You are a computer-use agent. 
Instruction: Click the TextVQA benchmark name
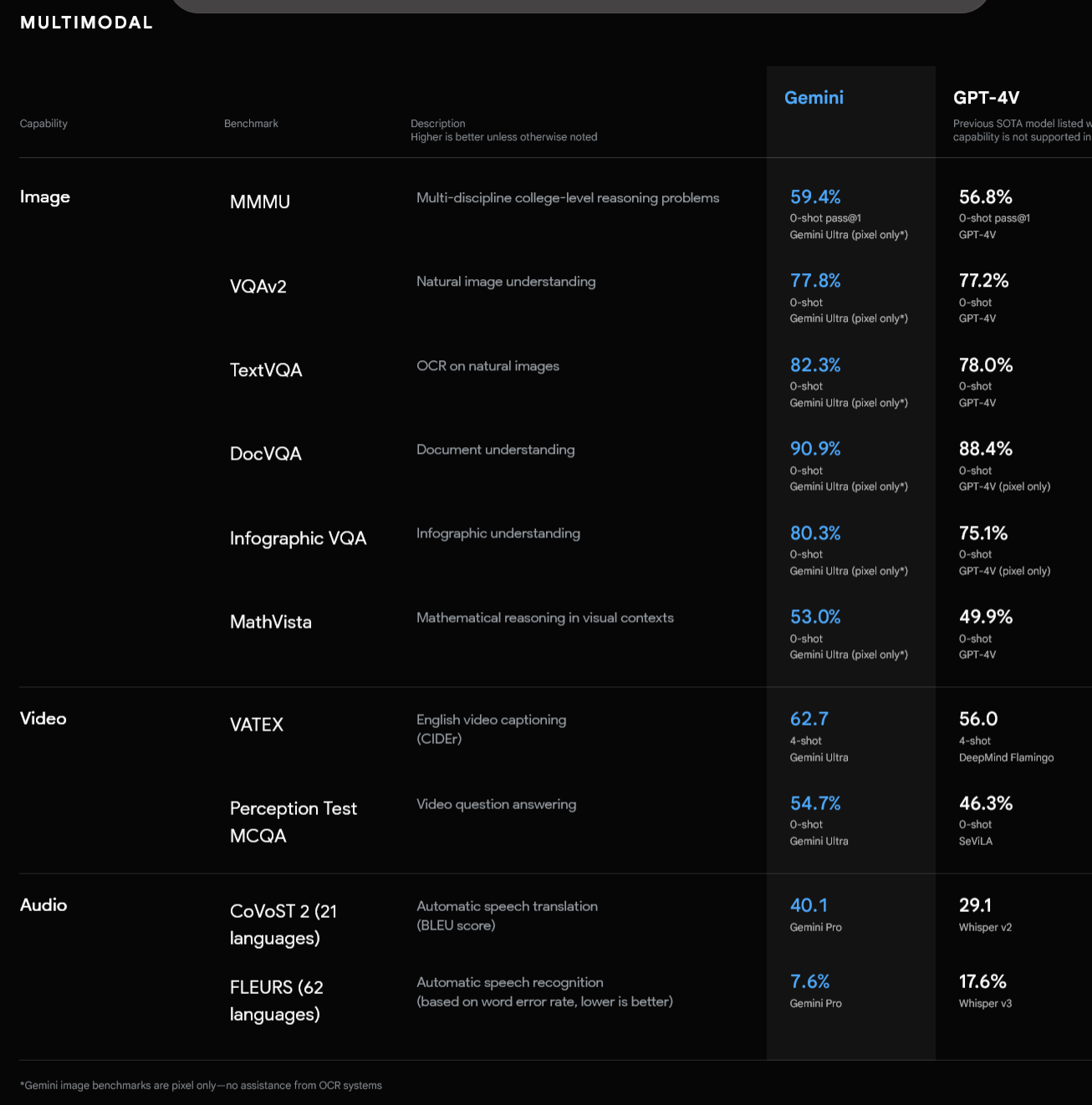point(266,370)
